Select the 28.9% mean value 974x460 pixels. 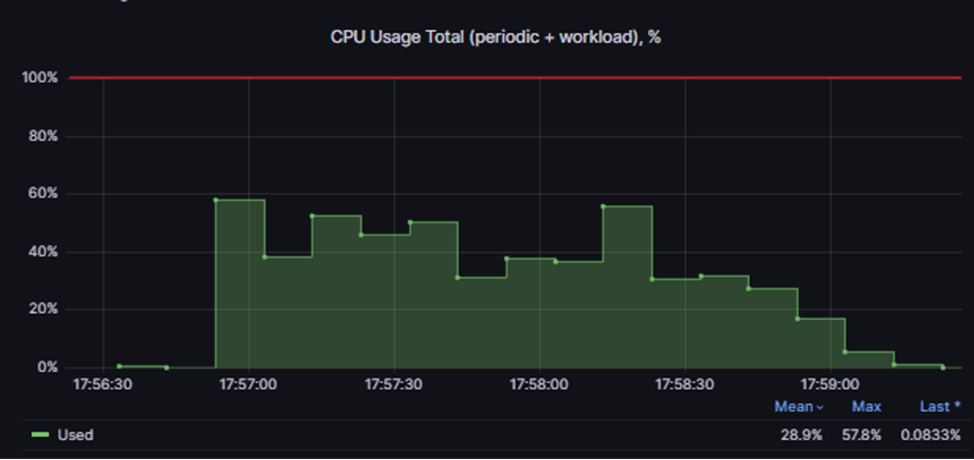(801, 435)
